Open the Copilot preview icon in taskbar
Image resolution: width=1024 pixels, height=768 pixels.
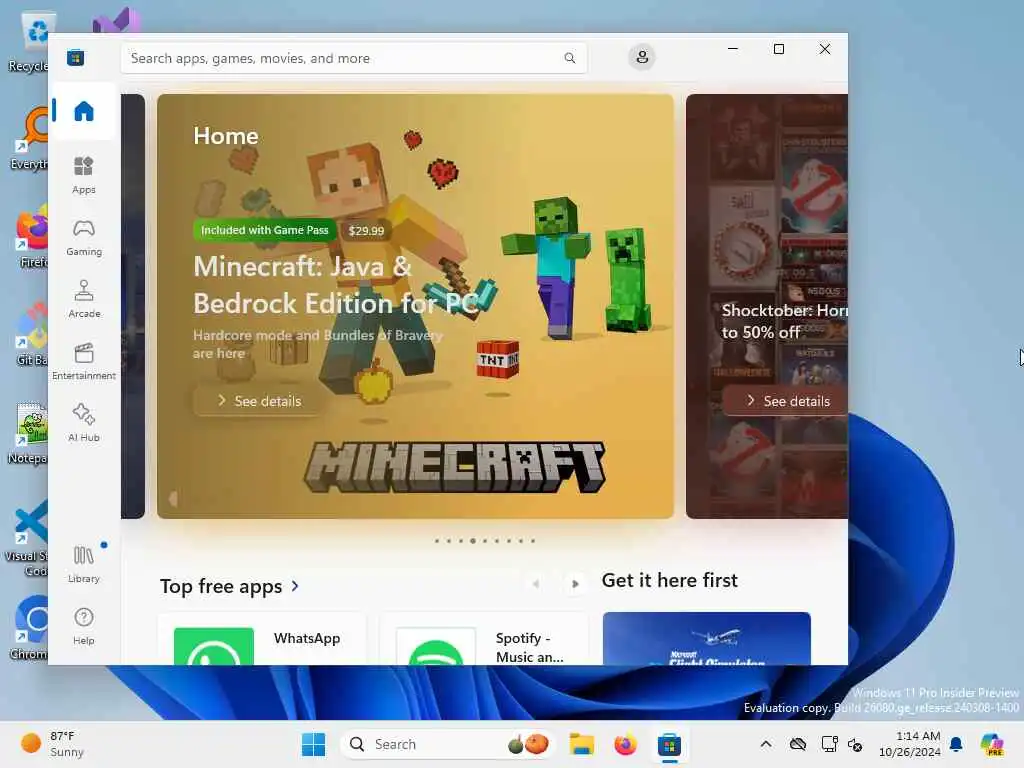pos(991,744)
